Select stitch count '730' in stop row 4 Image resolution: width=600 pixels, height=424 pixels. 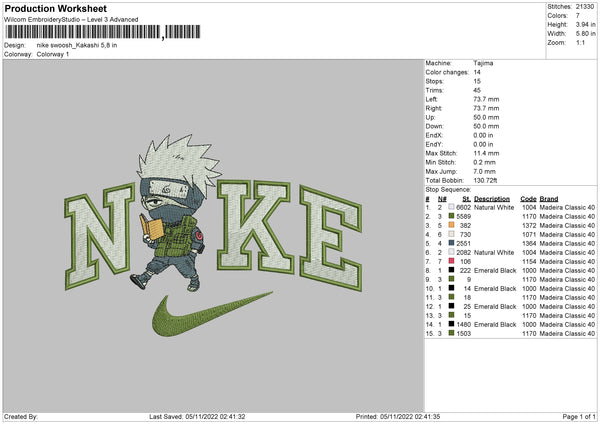(x=465, y=235)
